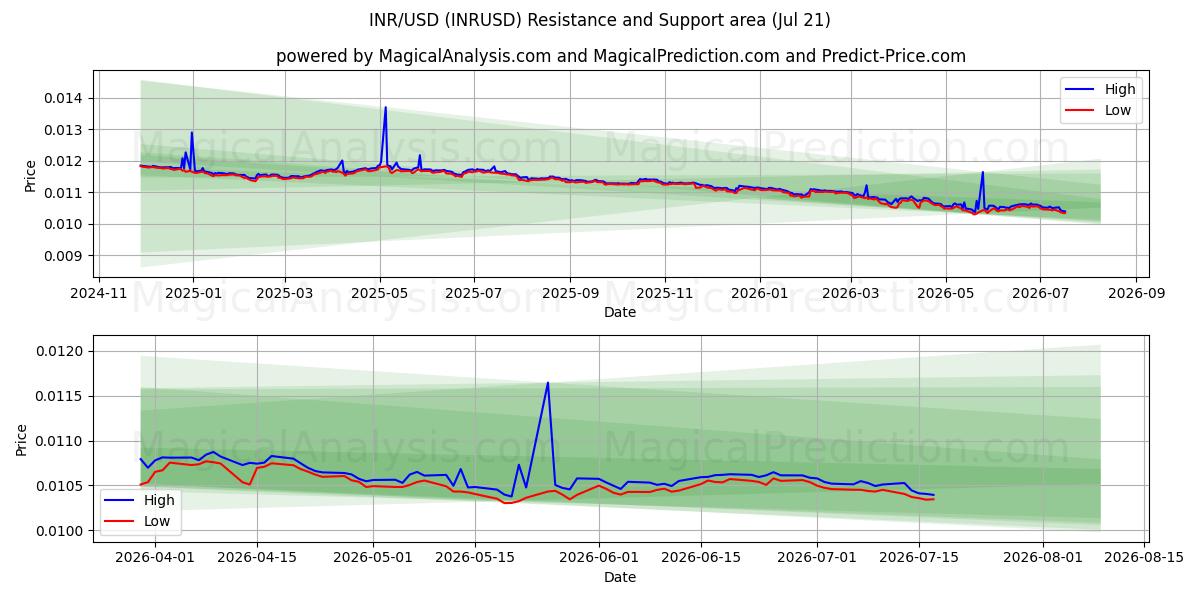Viewport: 1200px width, 600px height.
Task: Click the bottom chart y-axis tick '0.0115'
Action: coord(62,396)
